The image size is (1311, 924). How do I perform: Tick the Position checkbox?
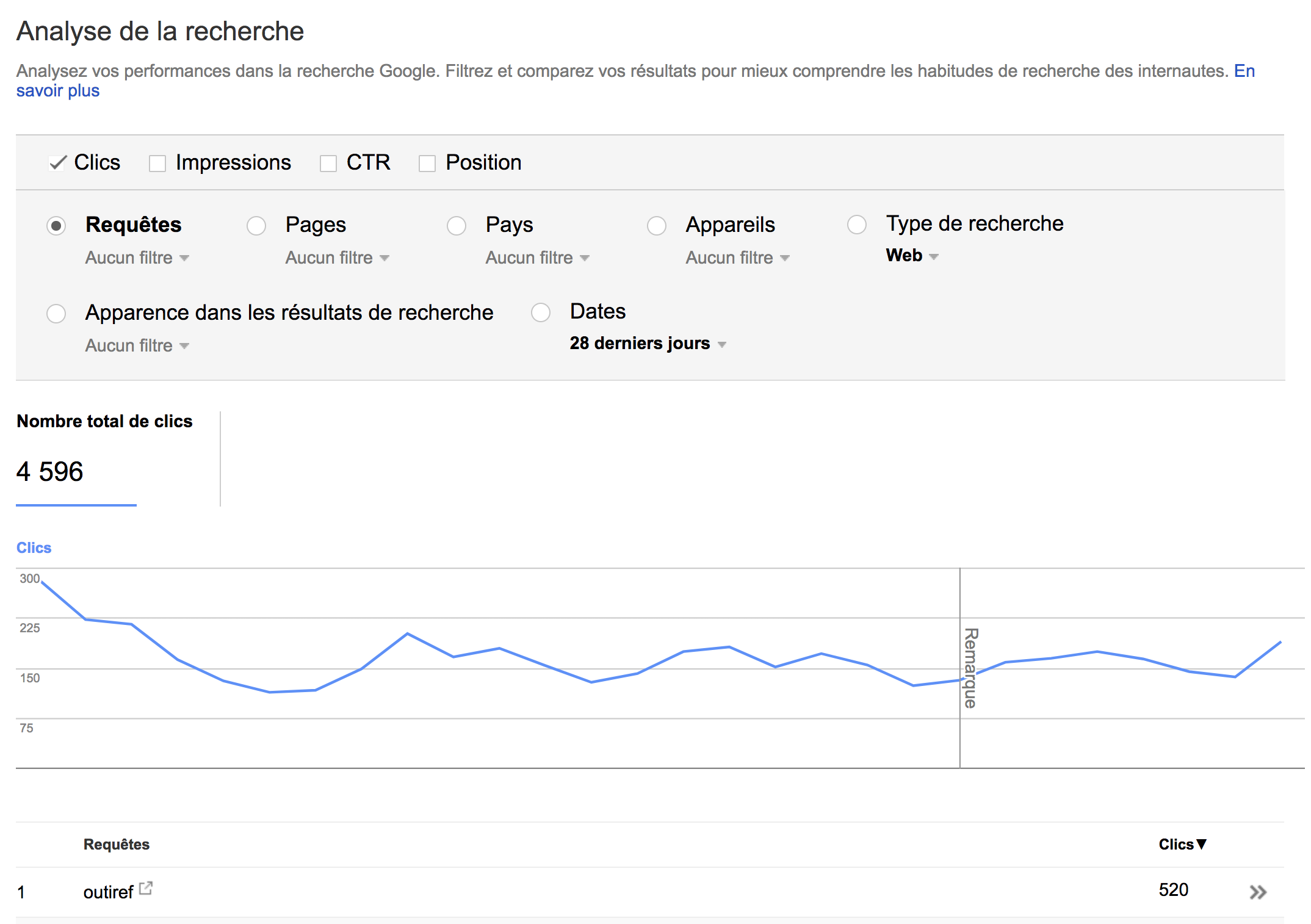[427, 163]
